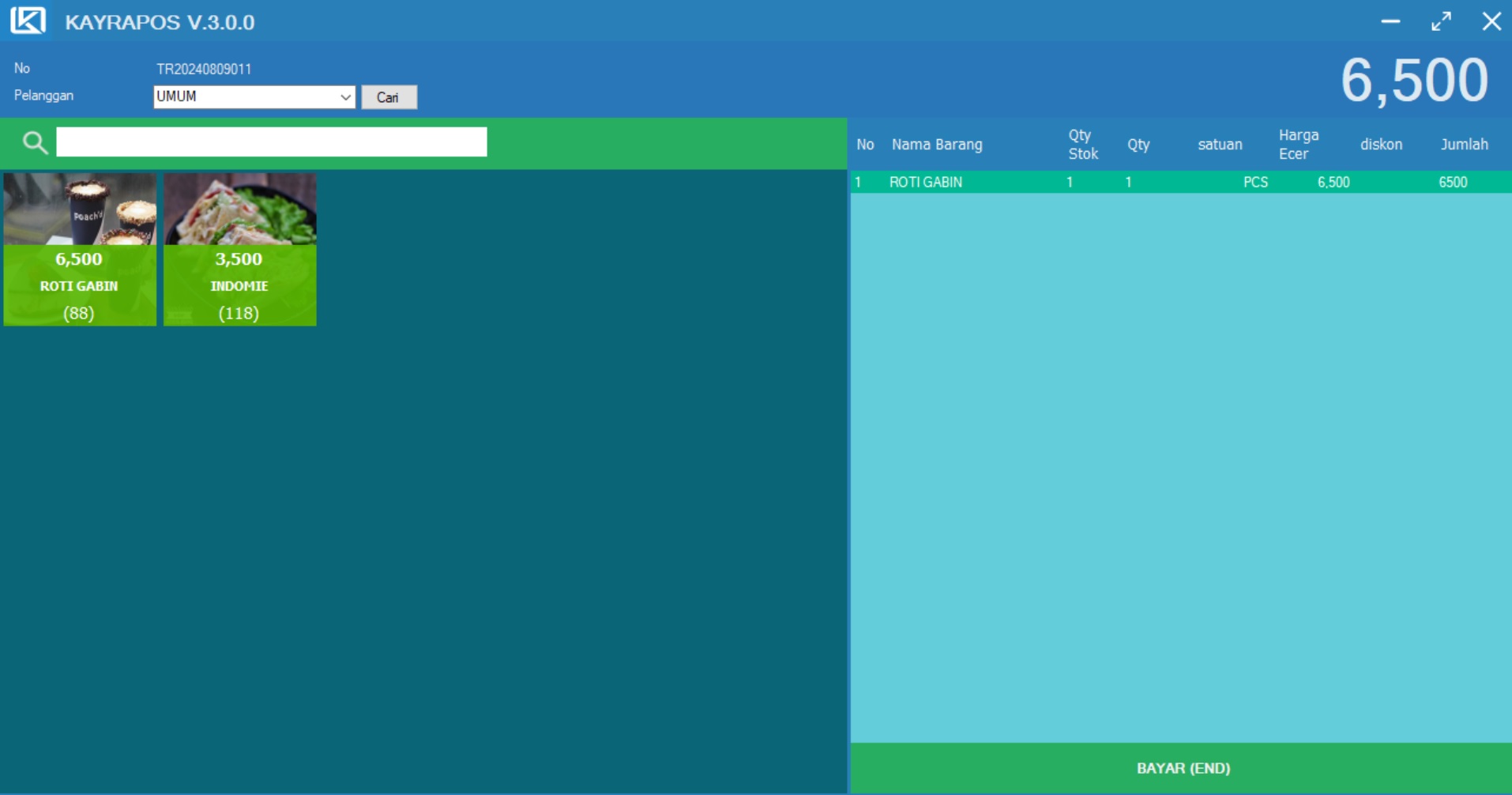Screen dimensions: 1512x795
Task: Close the KayraPOS application
Action: click(1491, 21)
